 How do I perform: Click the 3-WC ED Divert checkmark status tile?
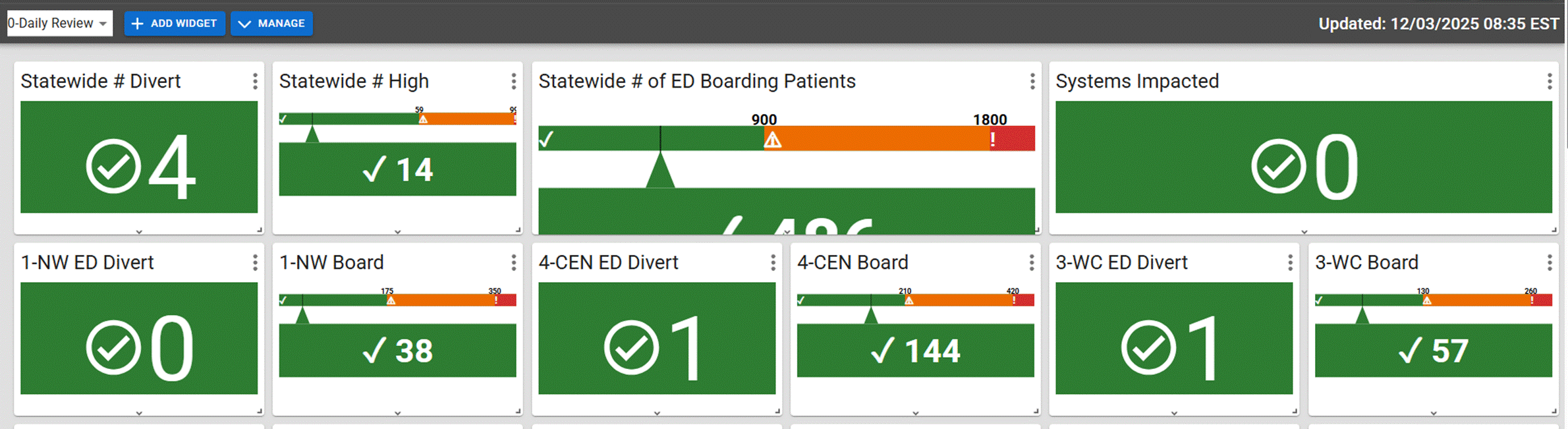tap(1173, 339)
